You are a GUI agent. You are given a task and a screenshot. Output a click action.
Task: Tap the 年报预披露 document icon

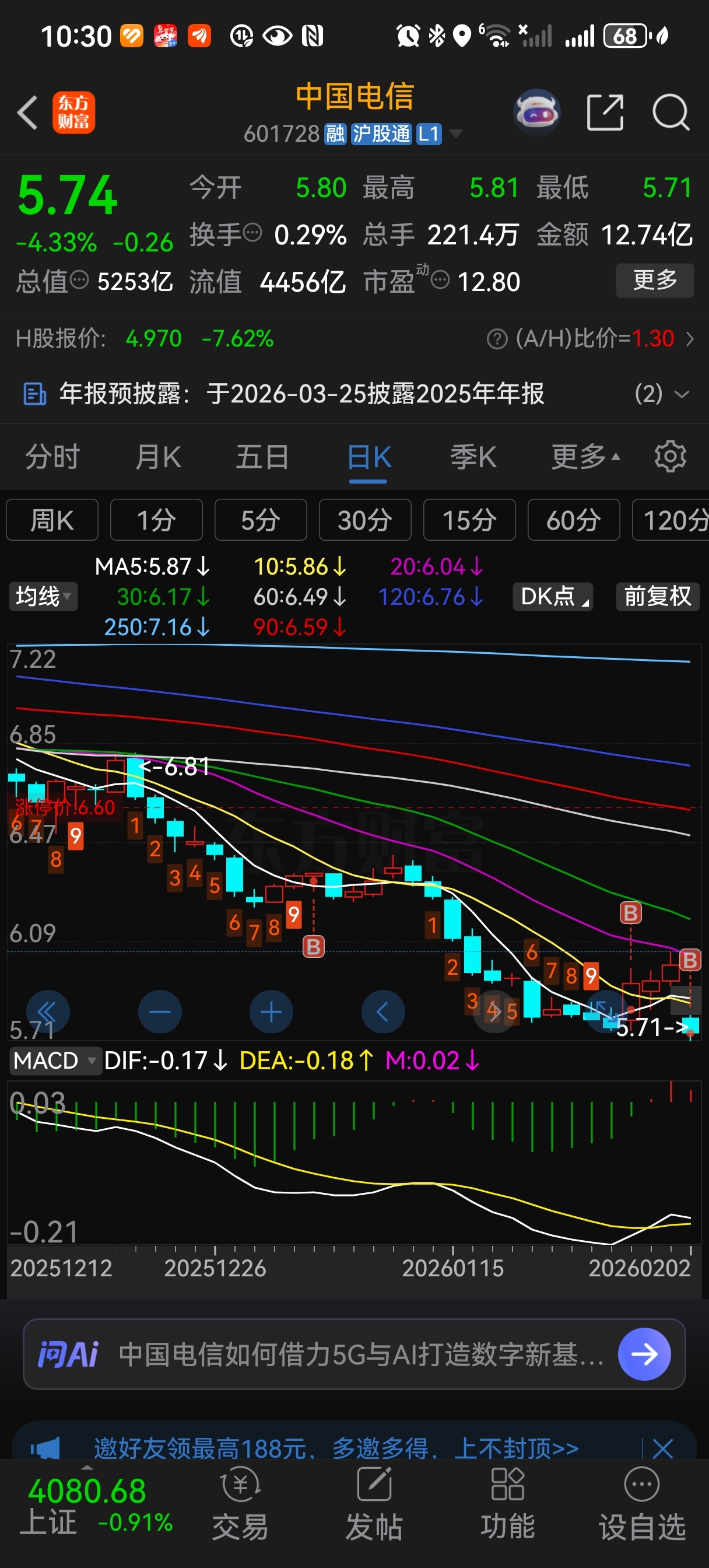coord(34,394)
